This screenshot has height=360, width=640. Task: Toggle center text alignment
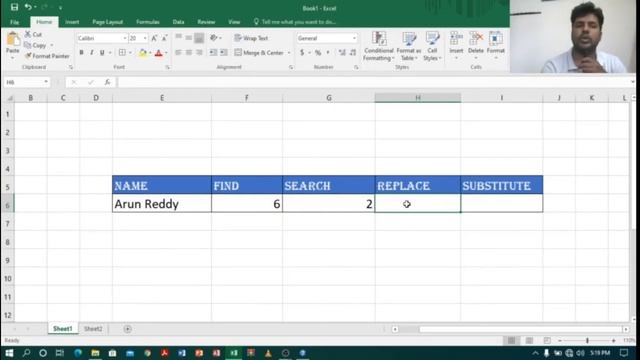(189, 53)
